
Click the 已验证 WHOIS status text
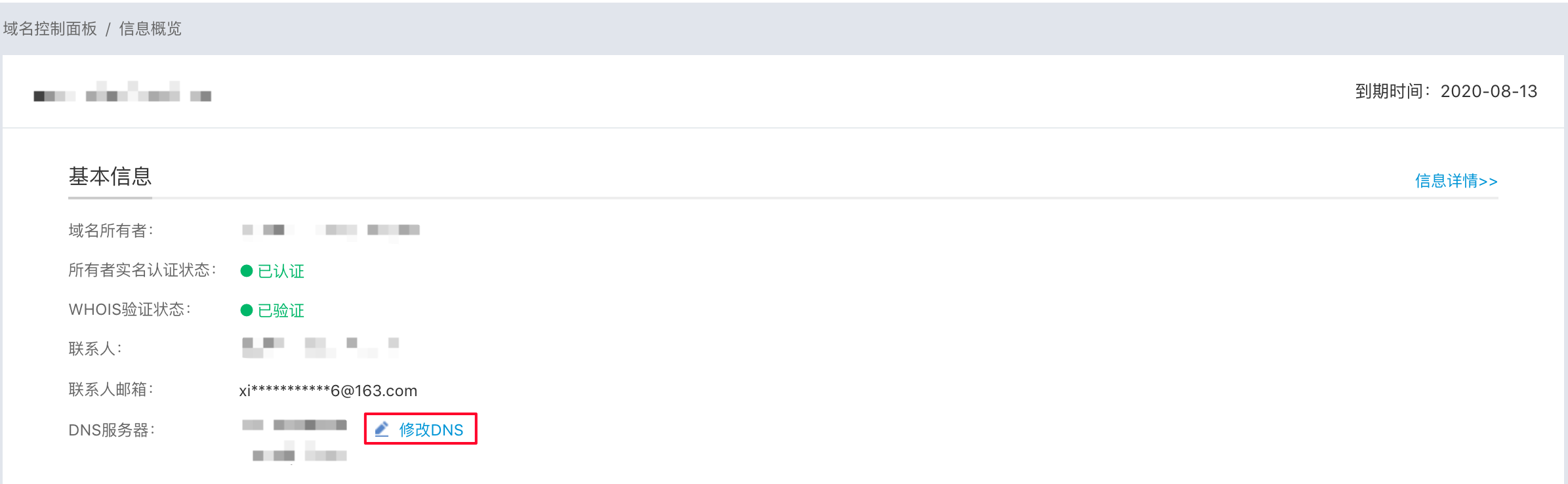pos(281,311)
